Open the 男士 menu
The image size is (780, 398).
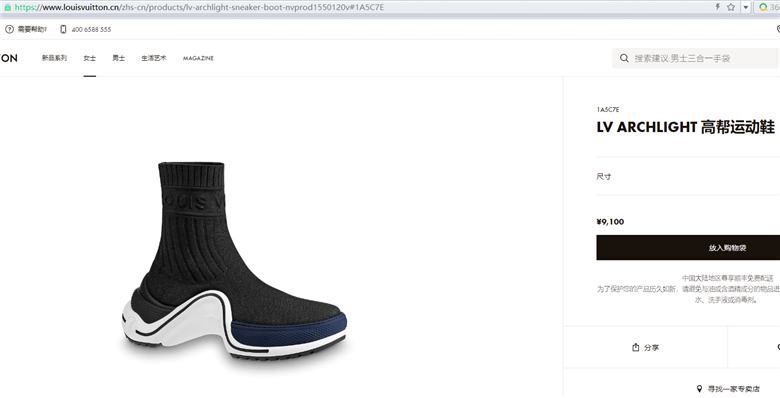pos(118,58)
